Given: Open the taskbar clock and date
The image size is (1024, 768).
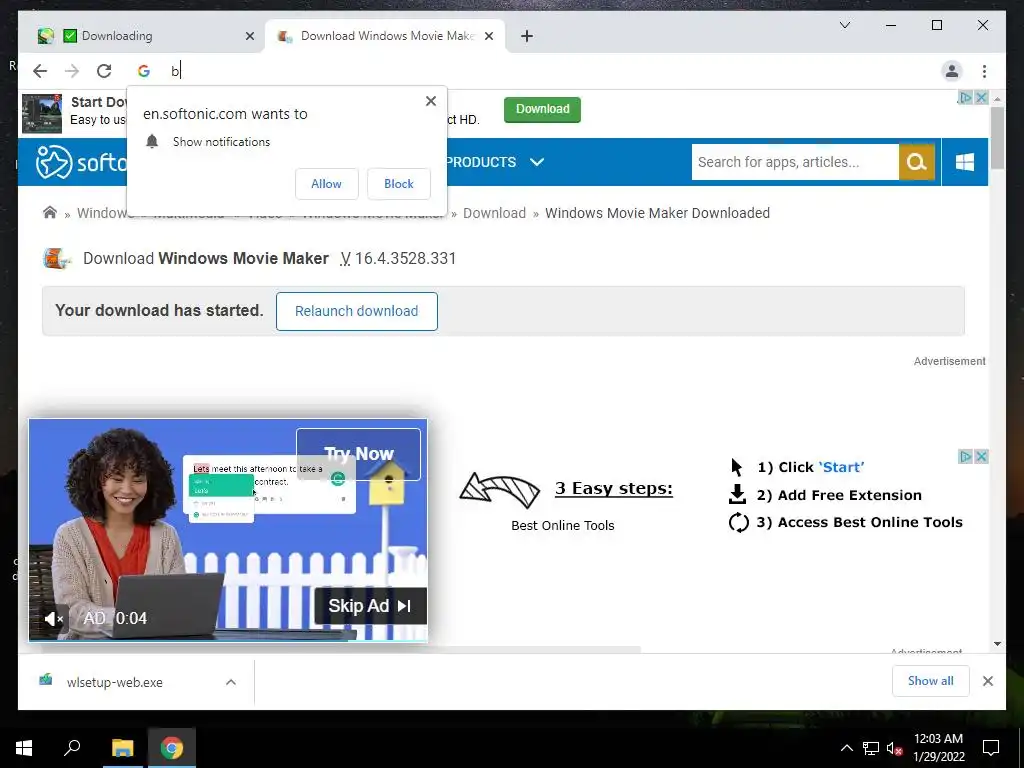Looking at the screenshot, I should (938, 748).
